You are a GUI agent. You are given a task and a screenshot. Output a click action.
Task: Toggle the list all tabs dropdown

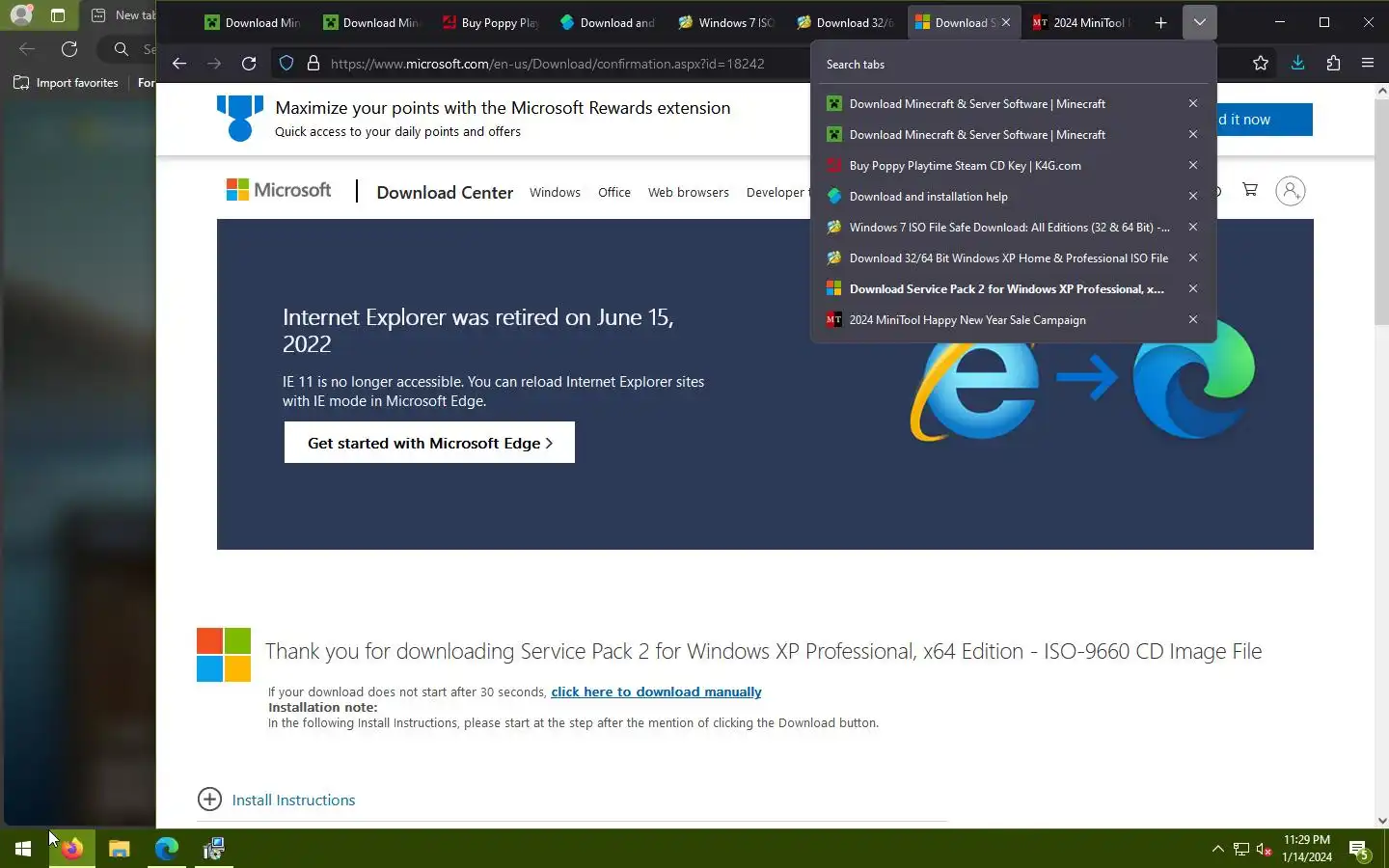coord(1199,22)
